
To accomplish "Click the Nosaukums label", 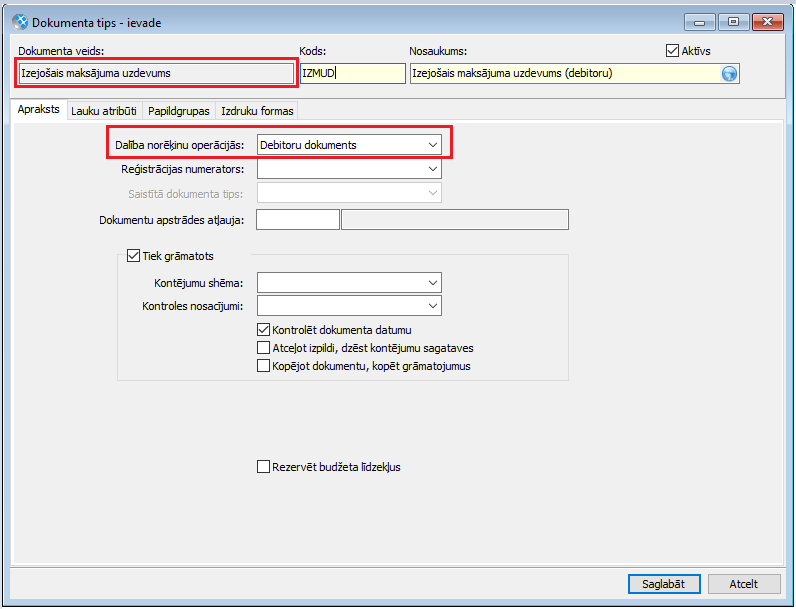I will click(438, 51).
